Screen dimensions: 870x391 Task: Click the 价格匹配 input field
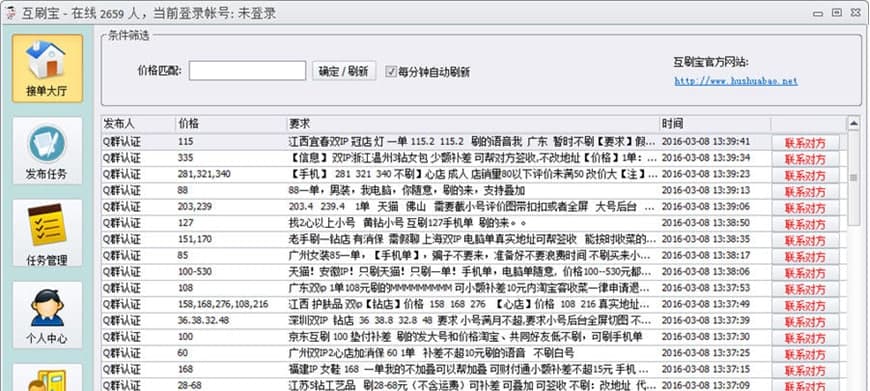pyautogui.click(x=247, y=71)
